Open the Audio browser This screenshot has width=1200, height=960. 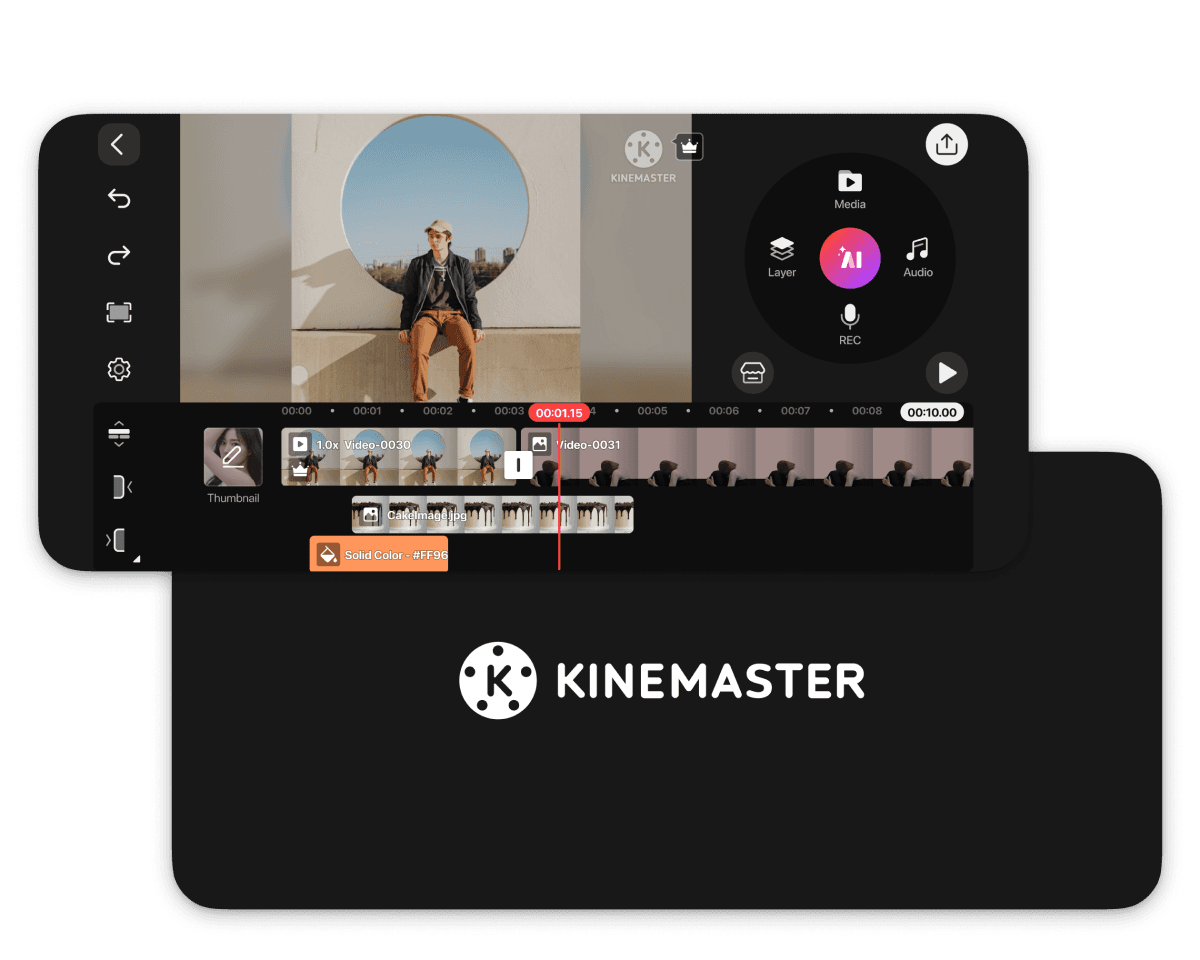point(918,258)
